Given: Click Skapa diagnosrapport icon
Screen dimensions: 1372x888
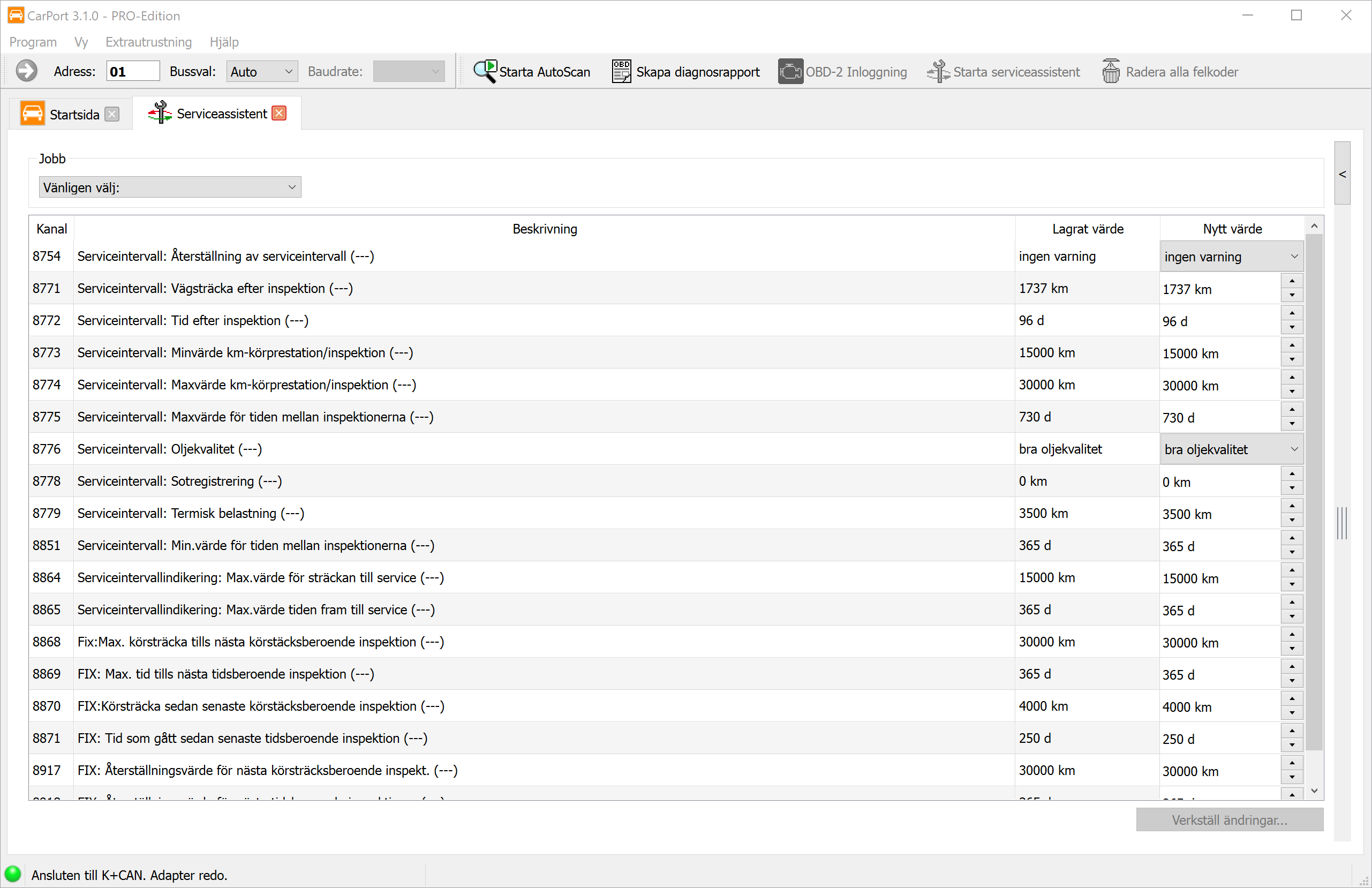Looking at the screenshot, I should 621,72.
